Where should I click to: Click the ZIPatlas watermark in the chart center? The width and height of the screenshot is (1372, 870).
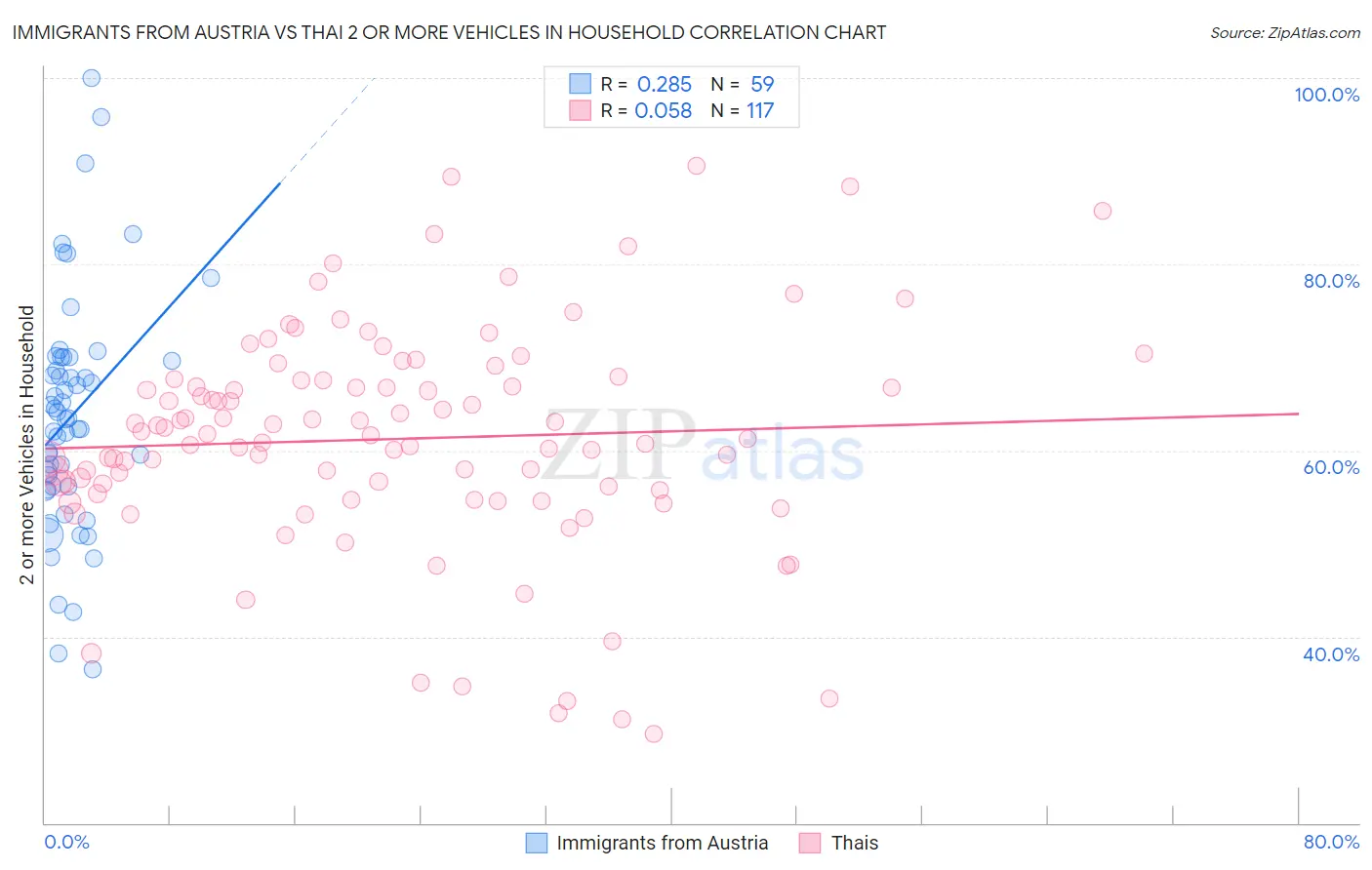click(x=703, y=446)
